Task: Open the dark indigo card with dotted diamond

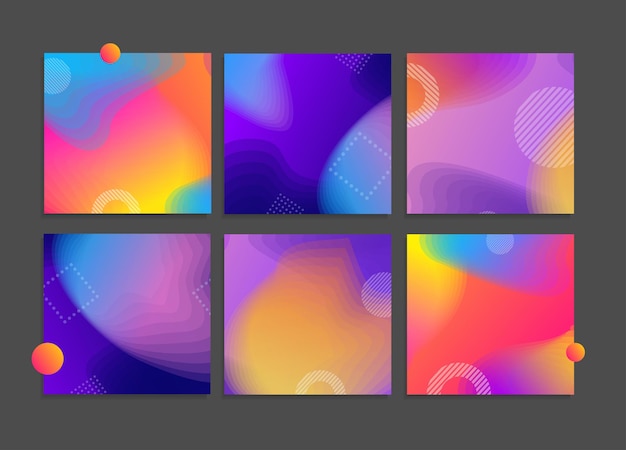Action: [x=307, y=133]
